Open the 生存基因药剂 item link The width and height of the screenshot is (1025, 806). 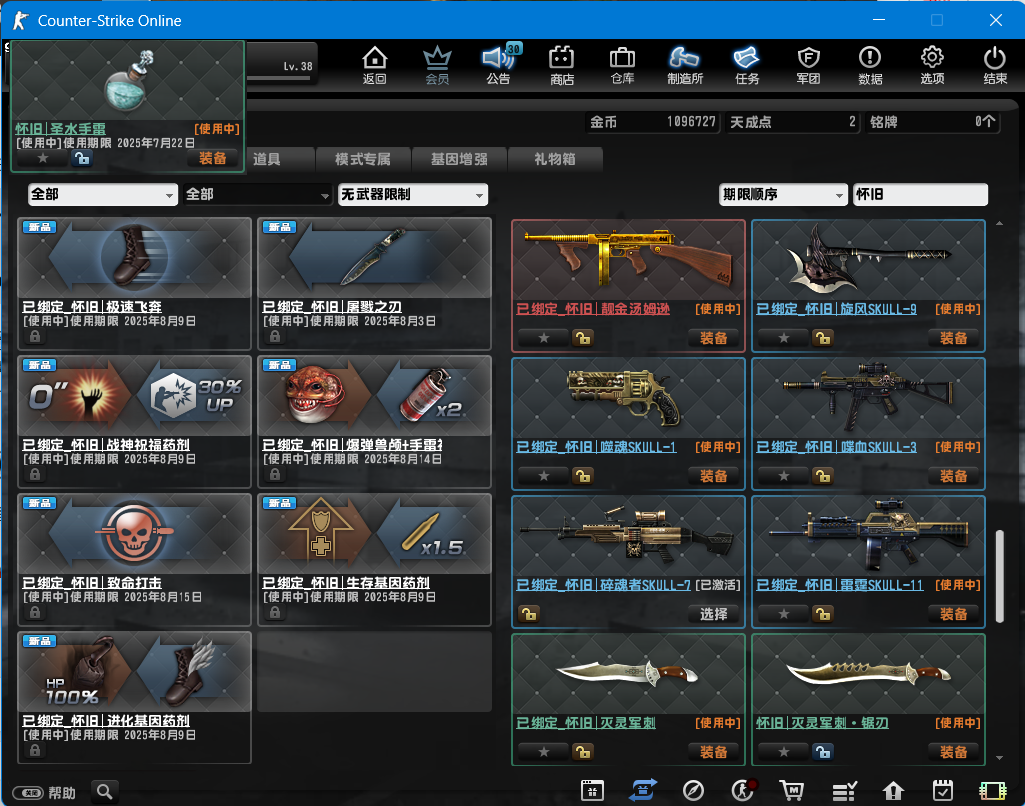tap(346, 582)
